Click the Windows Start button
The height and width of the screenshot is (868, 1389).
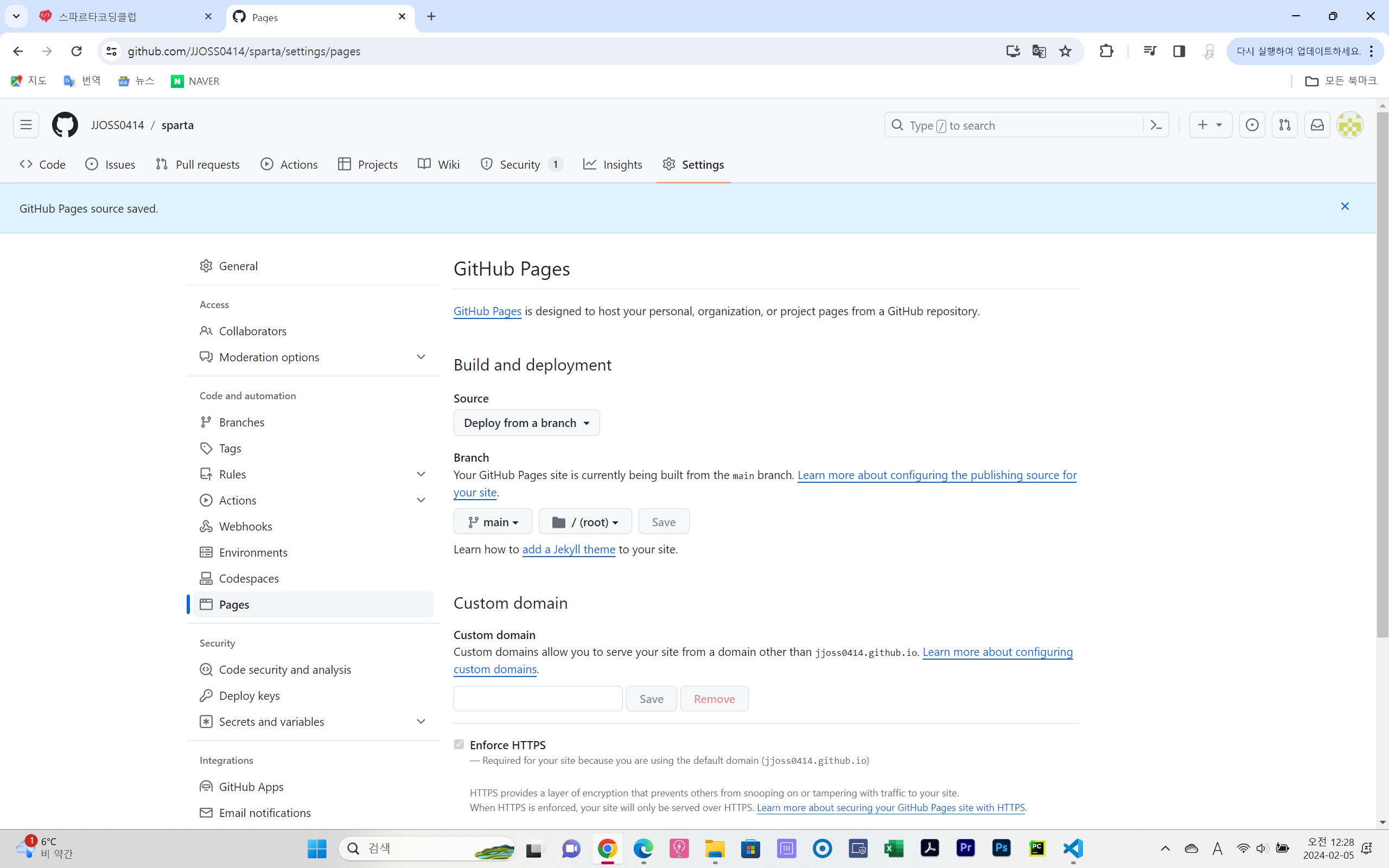(317, 848)
